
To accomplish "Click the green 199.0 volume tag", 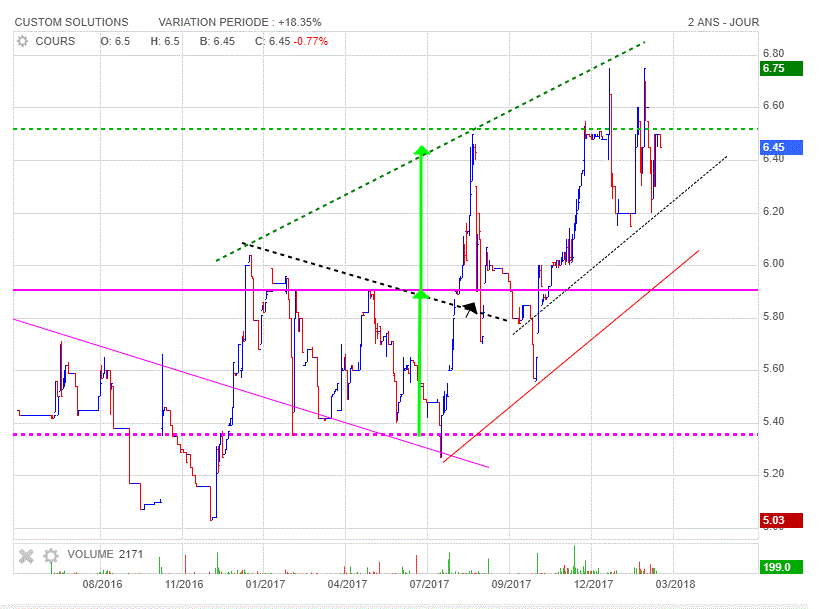I will pyautogui.click(x=781, y=567).
